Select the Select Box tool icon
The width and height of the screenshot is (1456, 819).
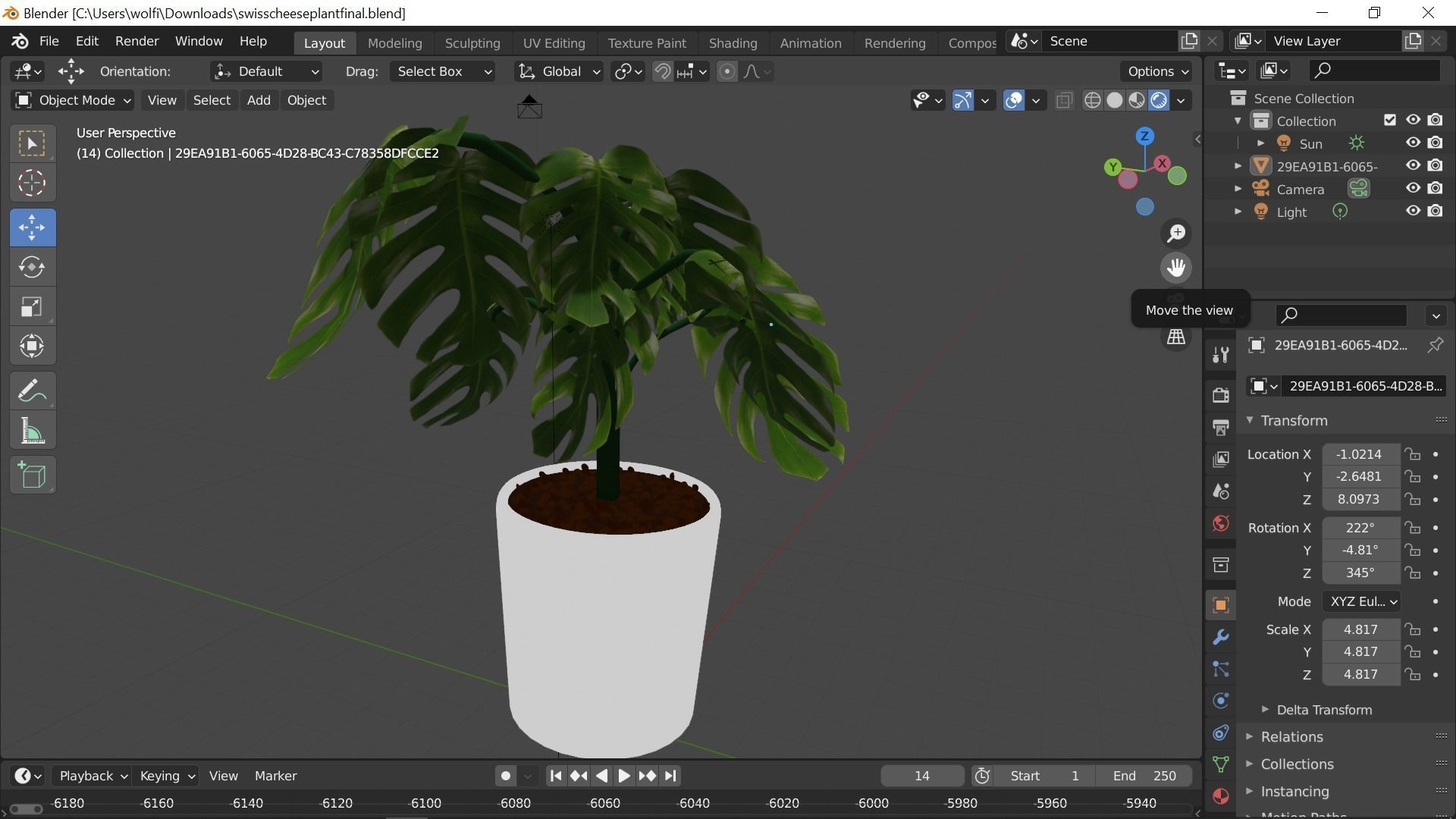pos(32,143)
